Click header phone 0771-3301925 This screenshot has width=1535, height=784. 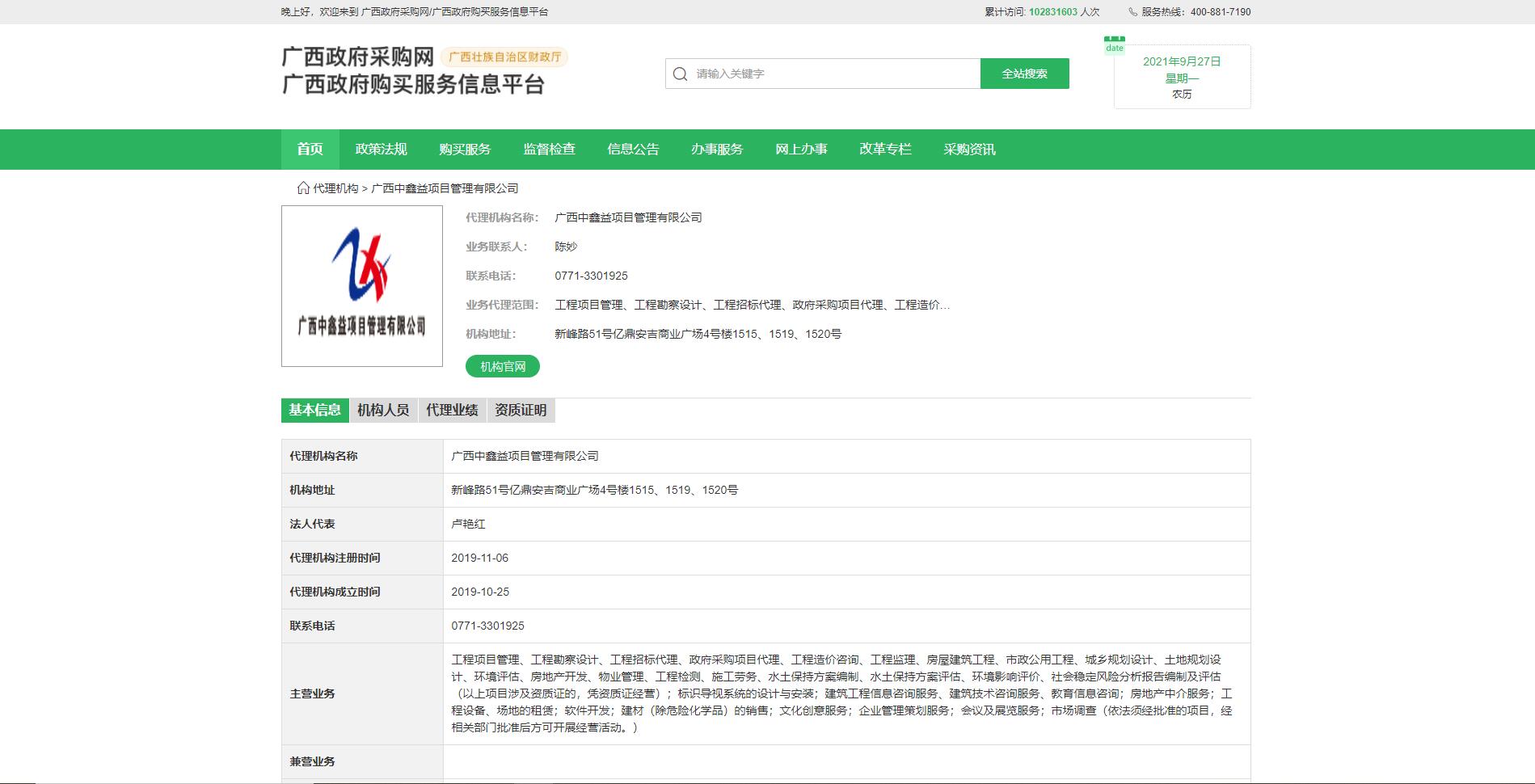click(591, 276)
